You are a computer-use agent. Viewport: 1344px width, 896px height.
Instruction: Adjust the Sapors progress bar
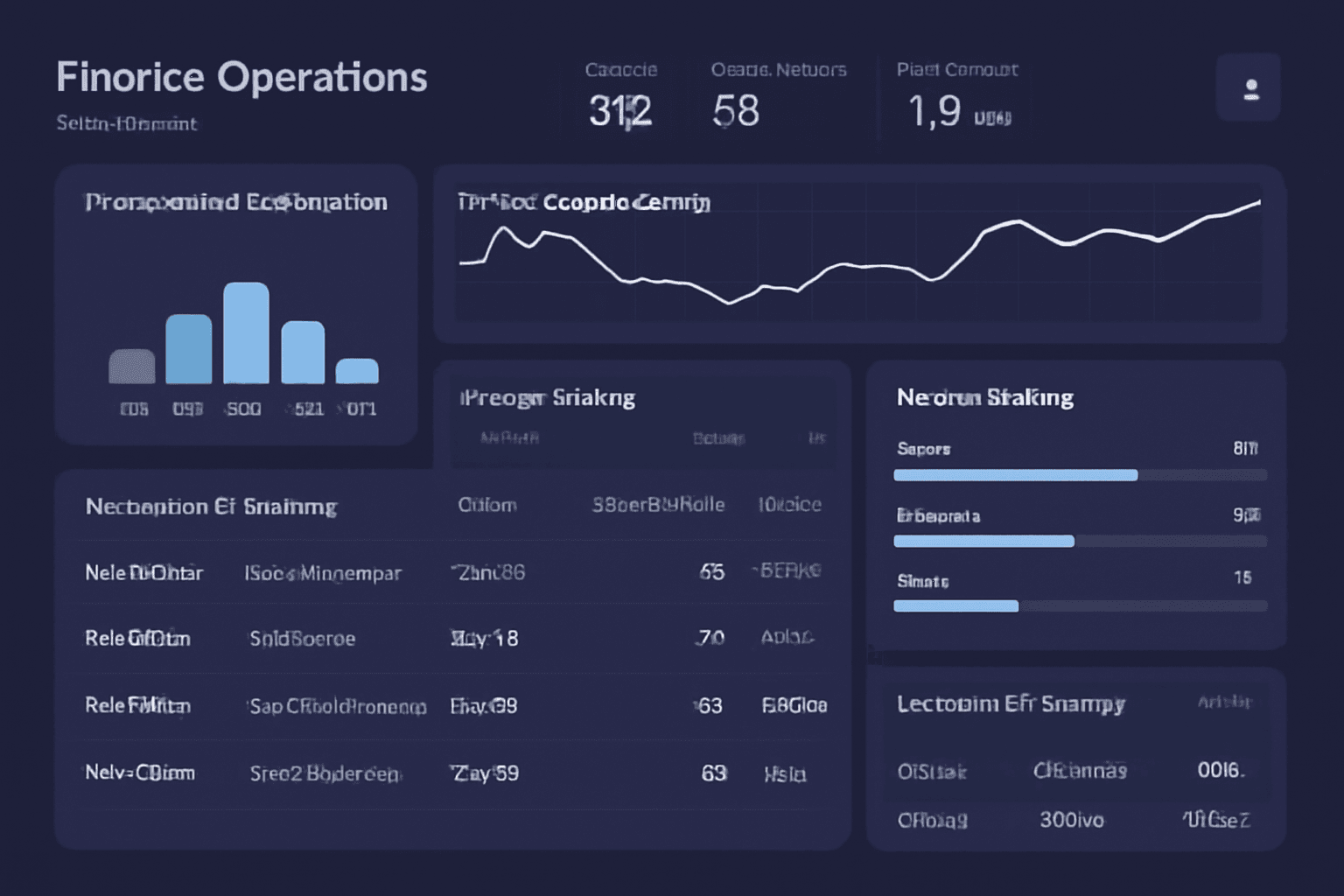[x=1081, y=475]
